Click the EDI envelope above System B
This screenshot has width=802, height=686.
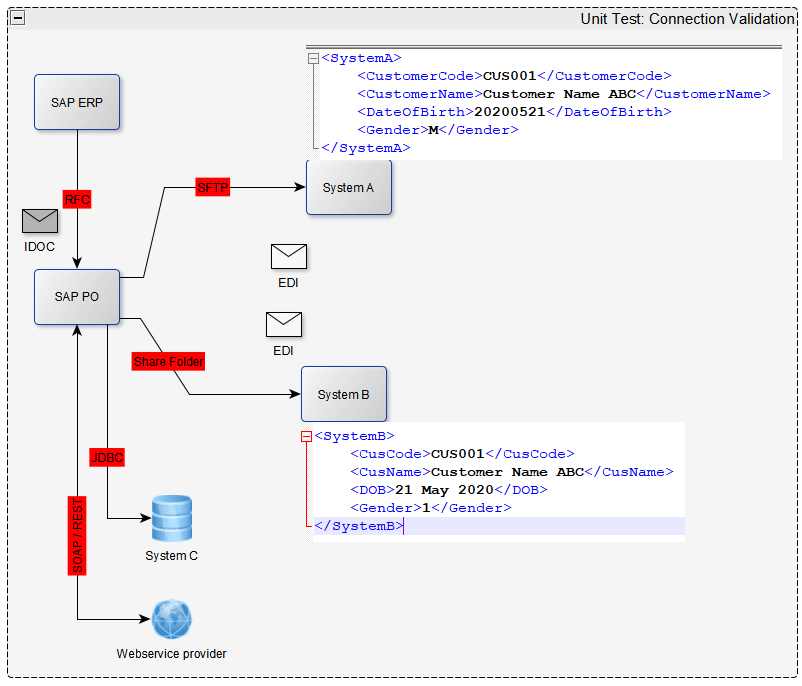pyautogui.click(x=284, y=324)
